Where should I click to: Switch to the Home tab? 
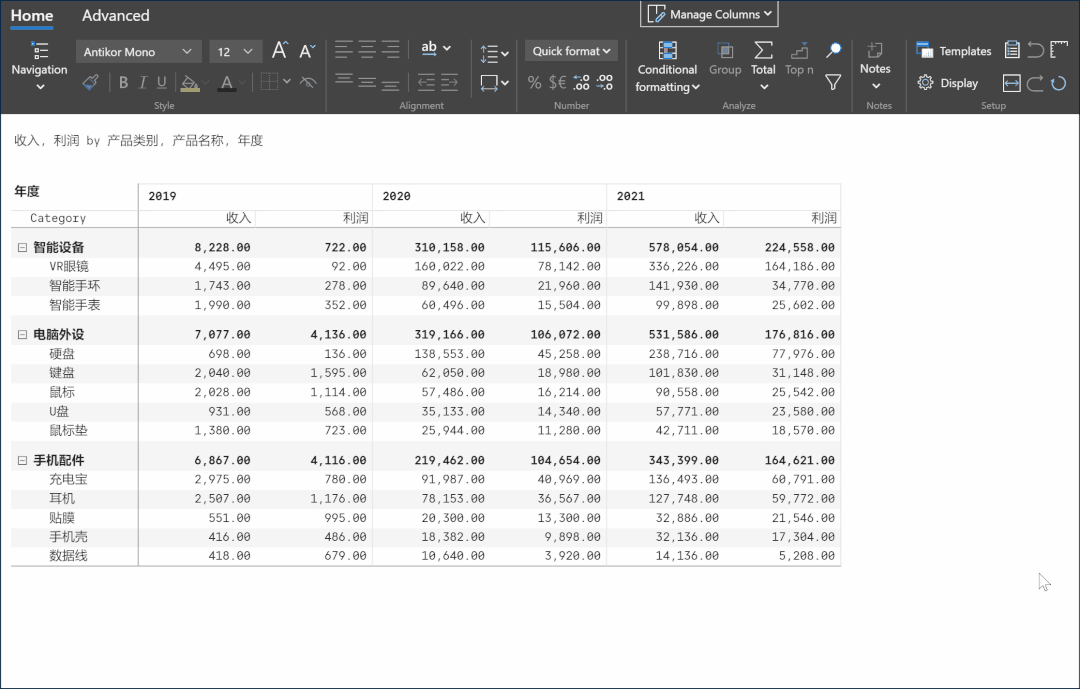click(x=32, y=15)
